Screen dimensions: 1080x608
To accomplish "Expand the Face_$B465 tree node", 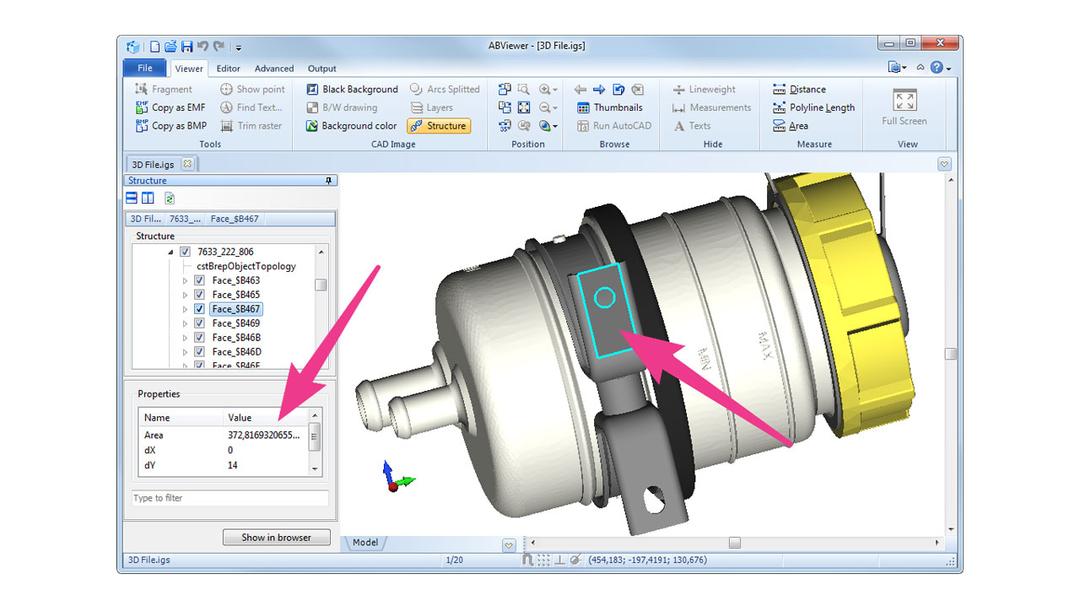I will click(185, 295).
